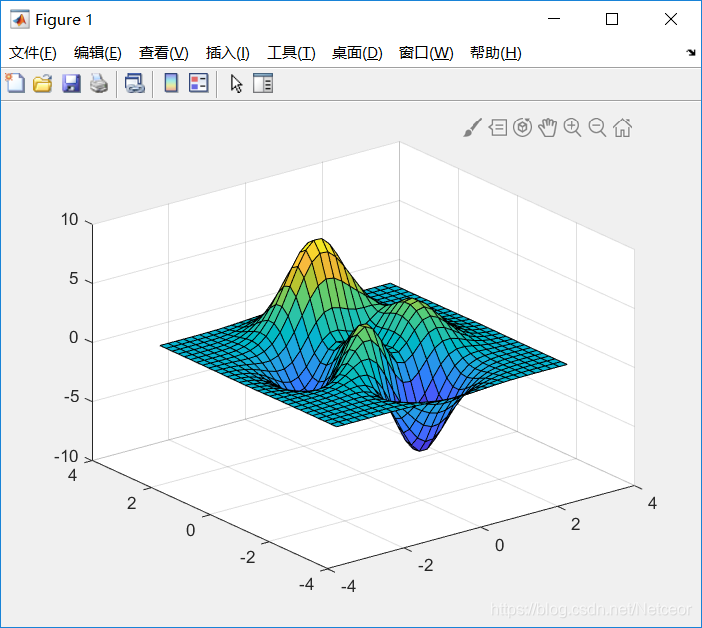702x628 pixels.
Task: Open the 编辑(E) menu
Action: point(98,53)
